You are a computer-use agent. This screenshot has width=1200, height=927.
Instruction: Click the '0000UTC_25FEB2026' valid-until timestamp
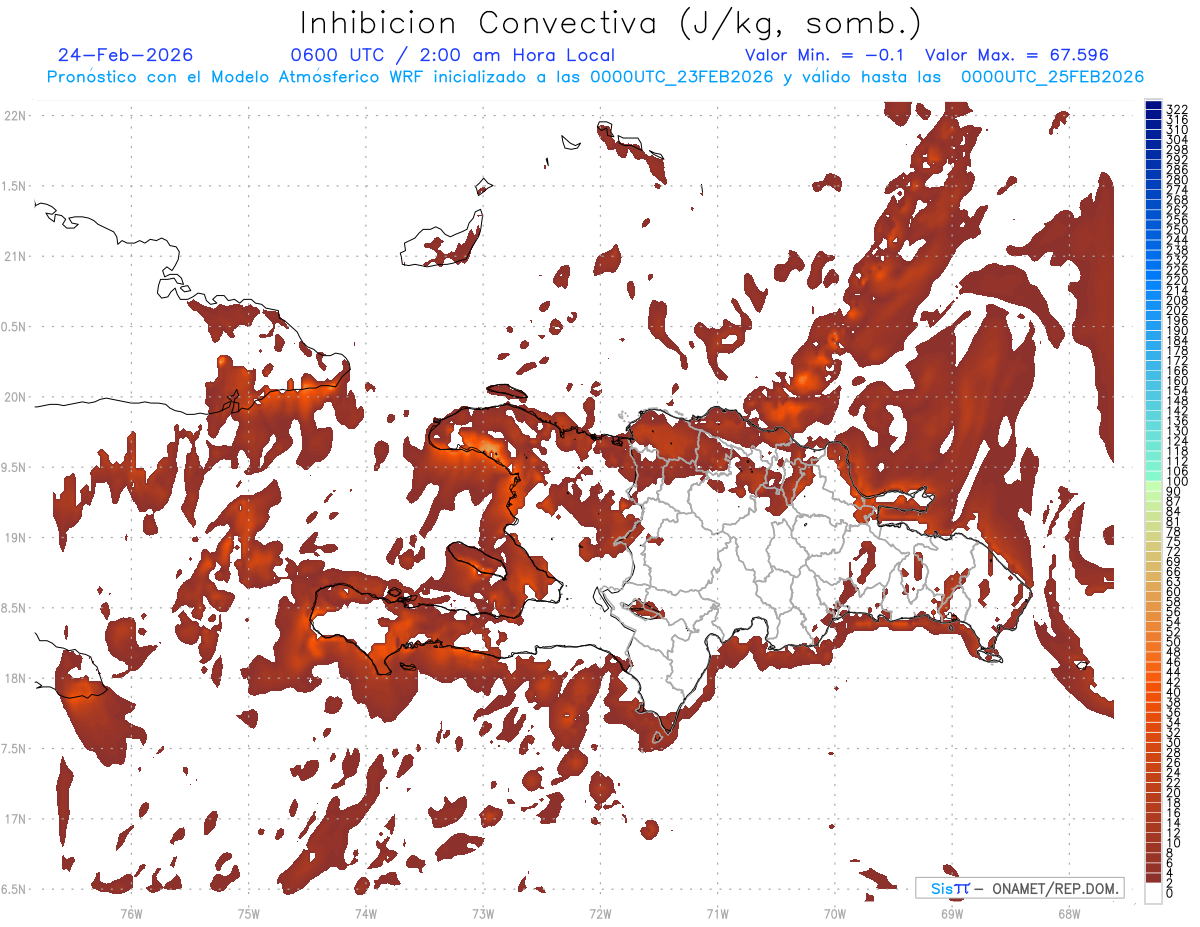(x=1052, y=77)
